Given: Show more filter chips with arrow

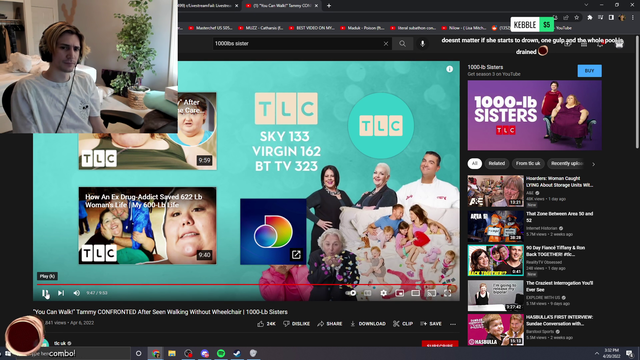Looking at the screenshot, I should click(x=593, y=164).
